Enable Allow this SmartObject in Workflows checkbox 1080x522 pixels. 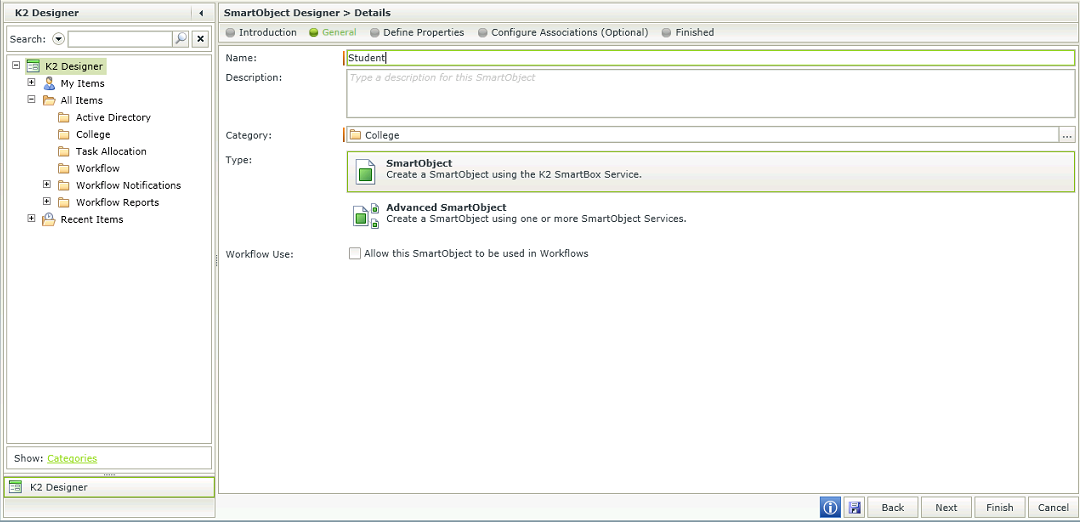point(355,253)
